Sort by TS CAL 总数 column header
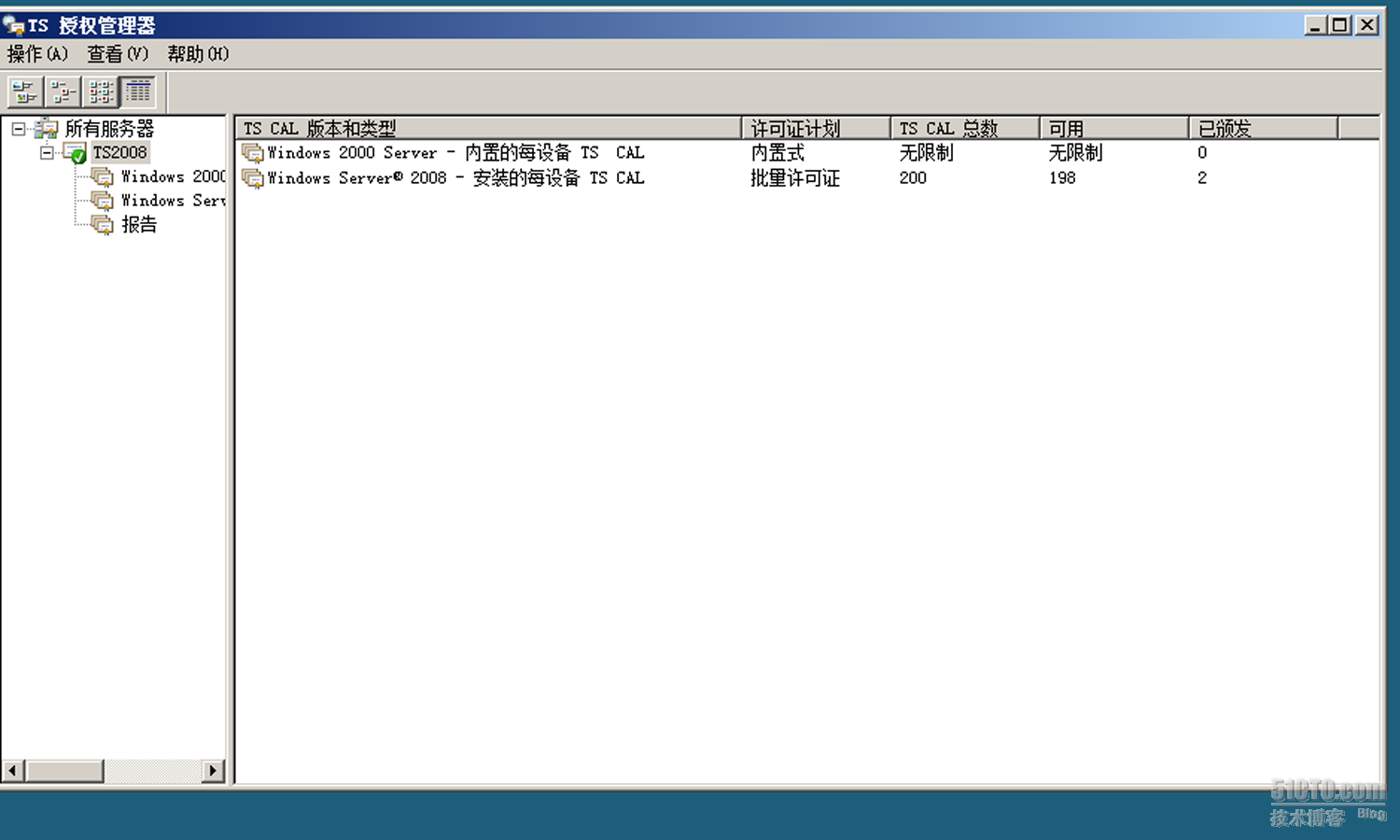The height and width of the screenshot is (840, 1400). (966, 129)
